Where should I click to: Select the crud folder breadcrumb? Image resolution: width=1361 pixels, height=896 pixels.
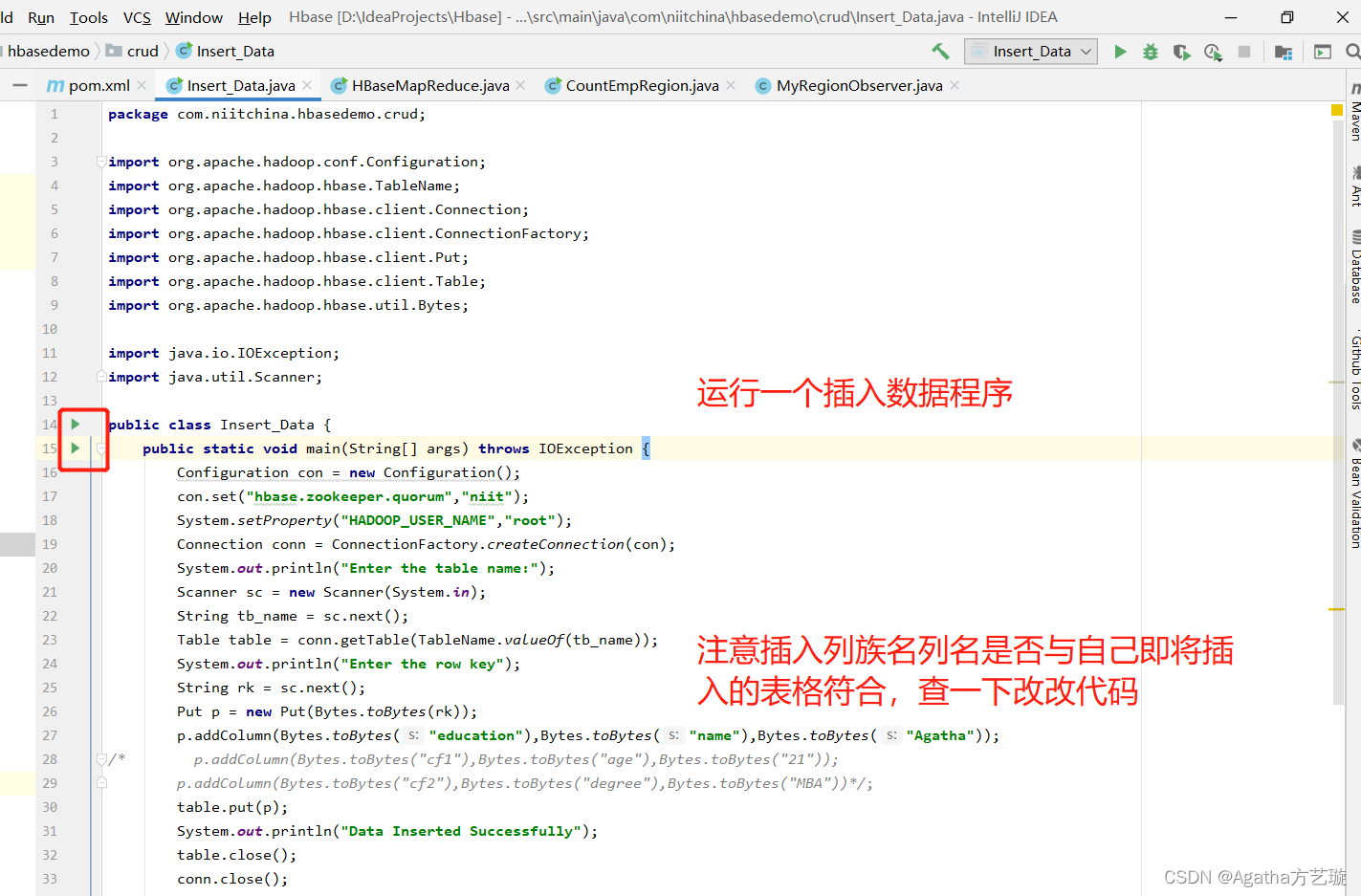click(x=133, y=51)
